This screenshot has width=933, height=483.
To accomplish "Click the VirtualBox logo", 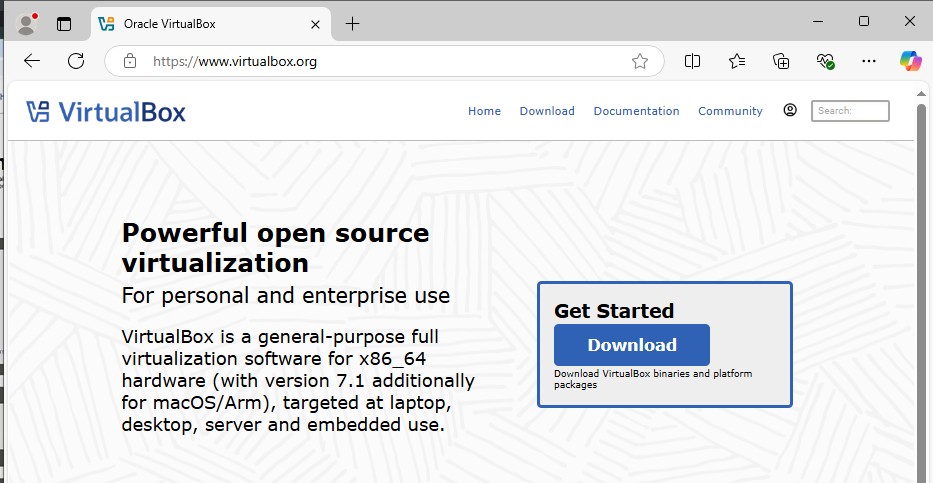I will tap(106, 112).
